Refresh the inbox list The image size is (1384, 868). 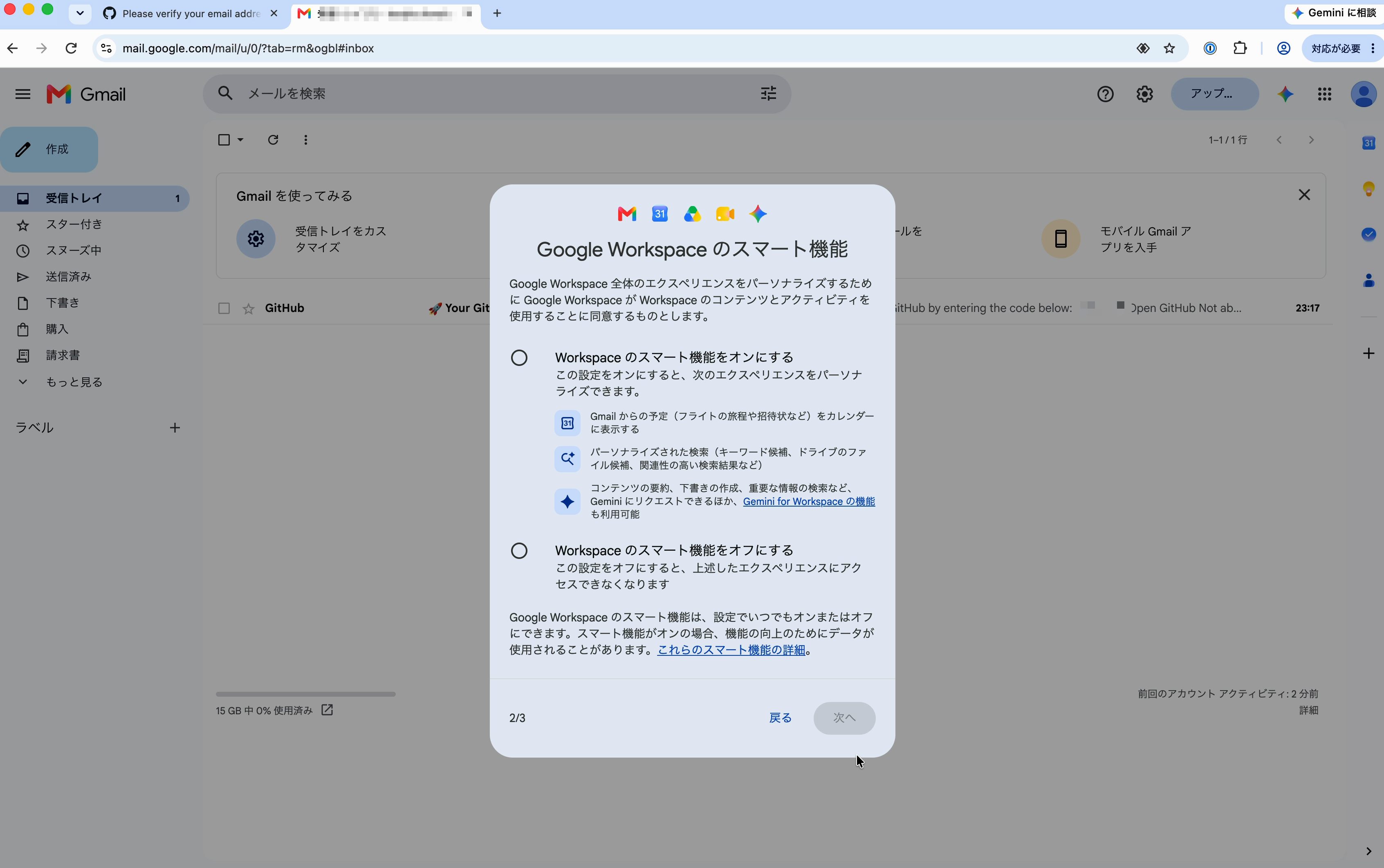273,139
